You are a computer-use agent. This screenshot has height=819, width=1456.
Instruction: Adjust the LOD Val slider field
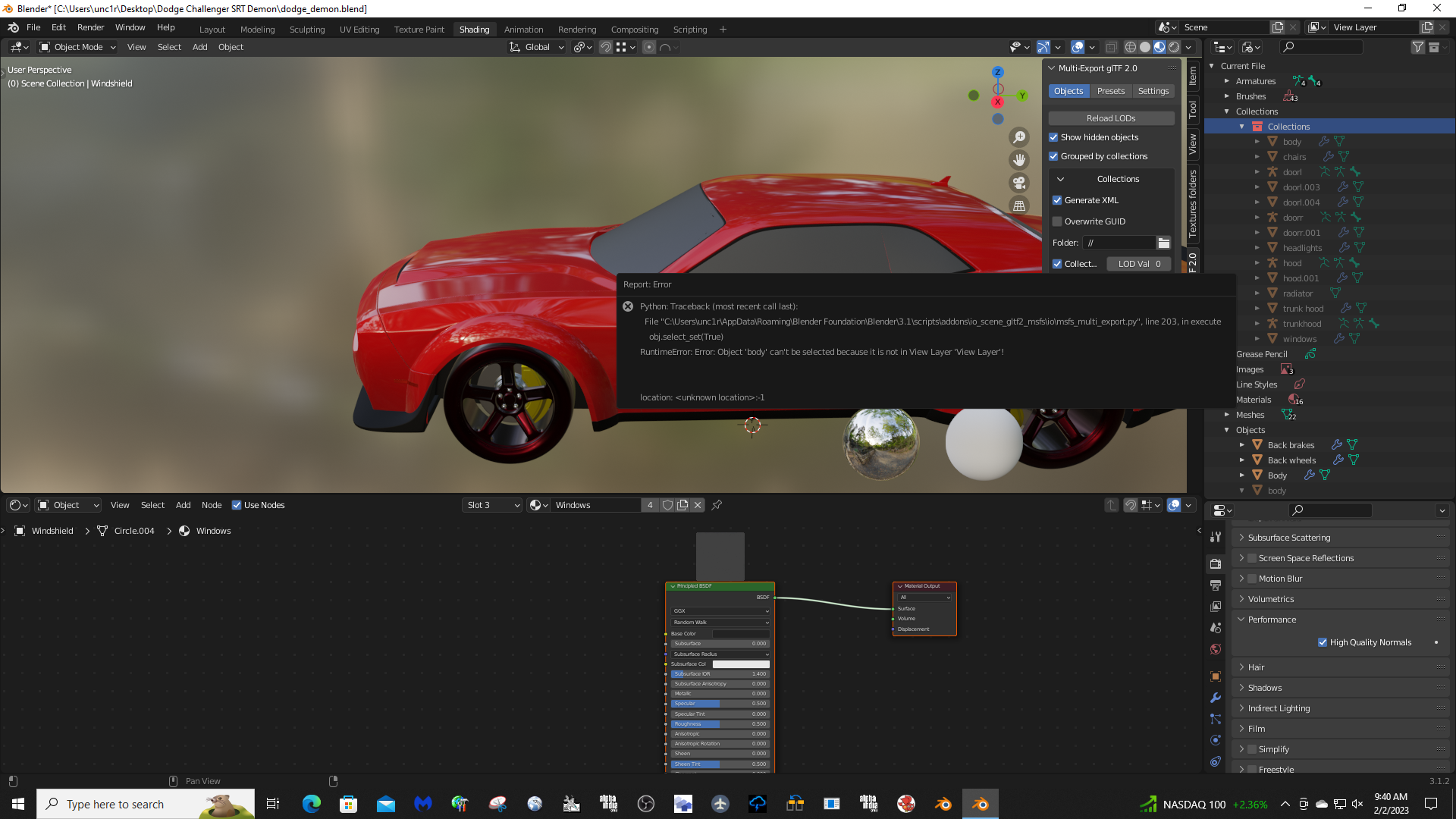pyautogui.click(x=1139, y=264)
